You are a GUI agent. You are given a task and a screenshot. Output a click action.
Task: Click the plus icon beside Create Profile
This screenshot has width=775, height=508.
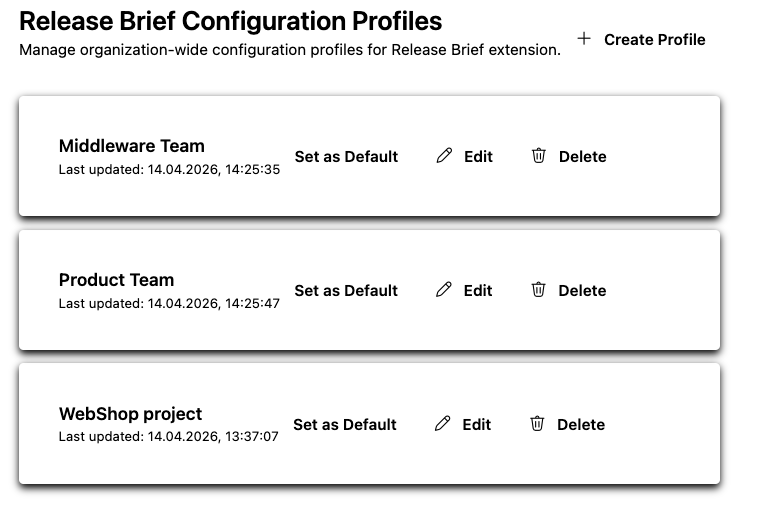[585, 39]
